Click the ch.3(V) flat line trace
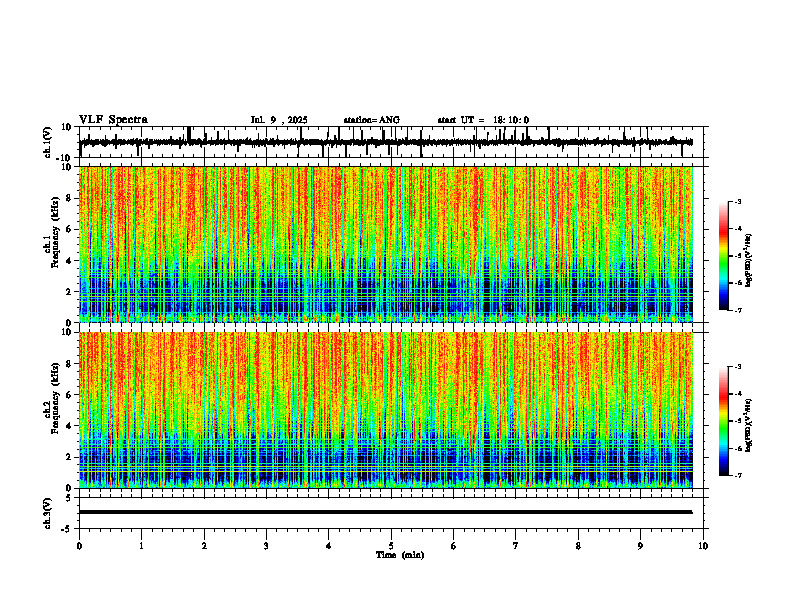Screen dimensions: 792x612 (x=386, y=512)
